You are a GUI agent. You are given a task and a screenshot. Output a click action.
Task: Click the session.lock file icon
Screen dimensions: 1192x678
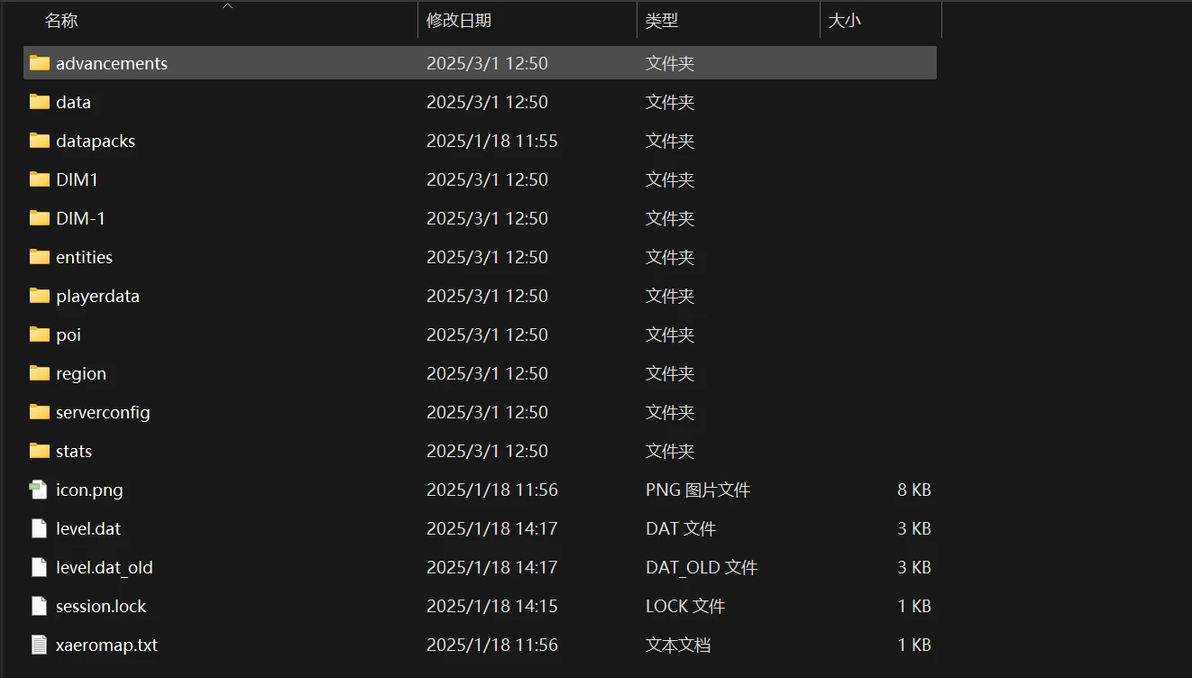[x=39, y=606]
